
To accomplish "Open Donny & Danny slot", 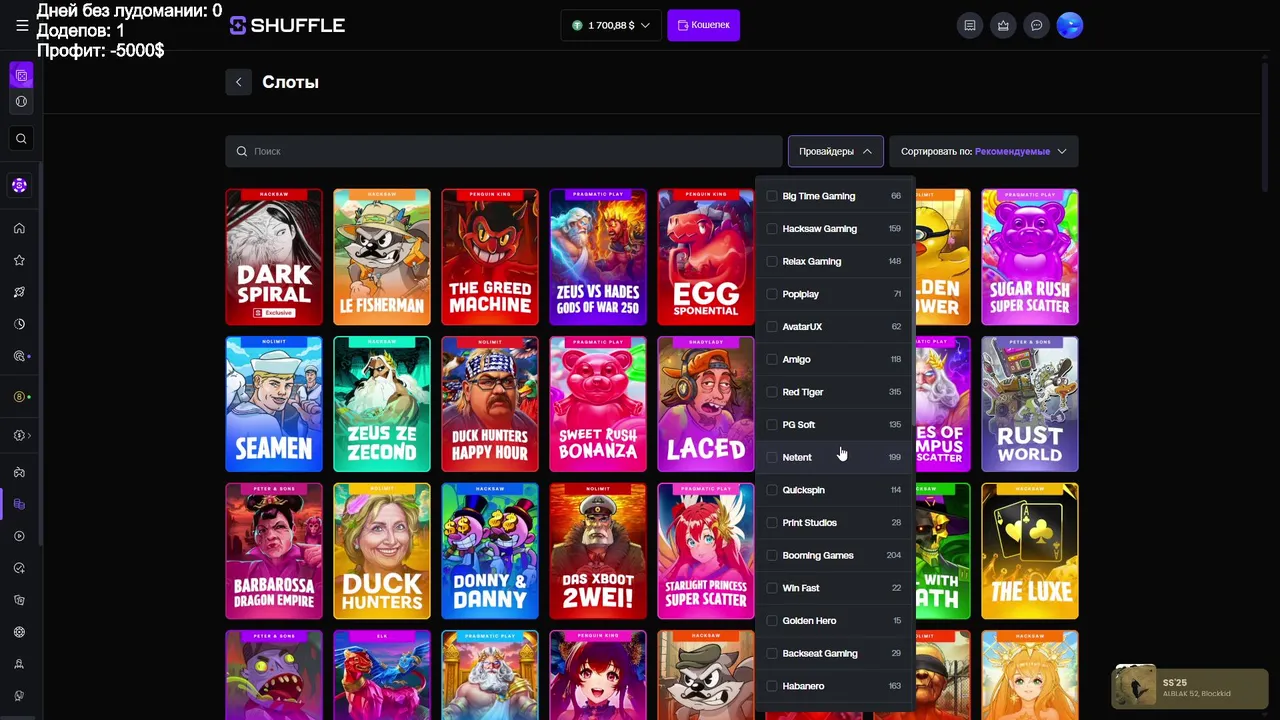I will [x=490, y=551].
